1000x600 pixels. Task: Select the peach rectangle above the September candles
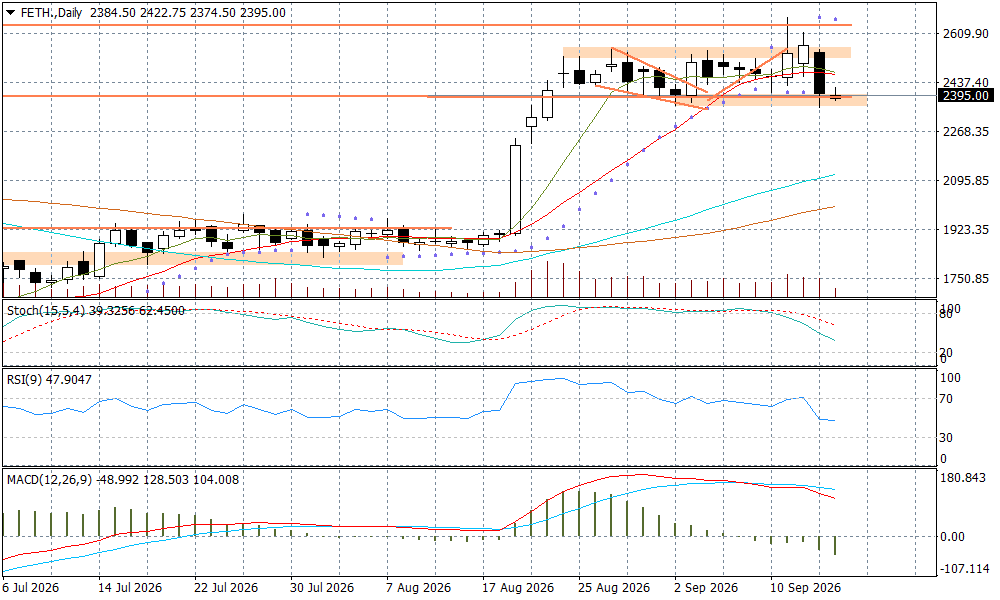(x=707, y=52)
